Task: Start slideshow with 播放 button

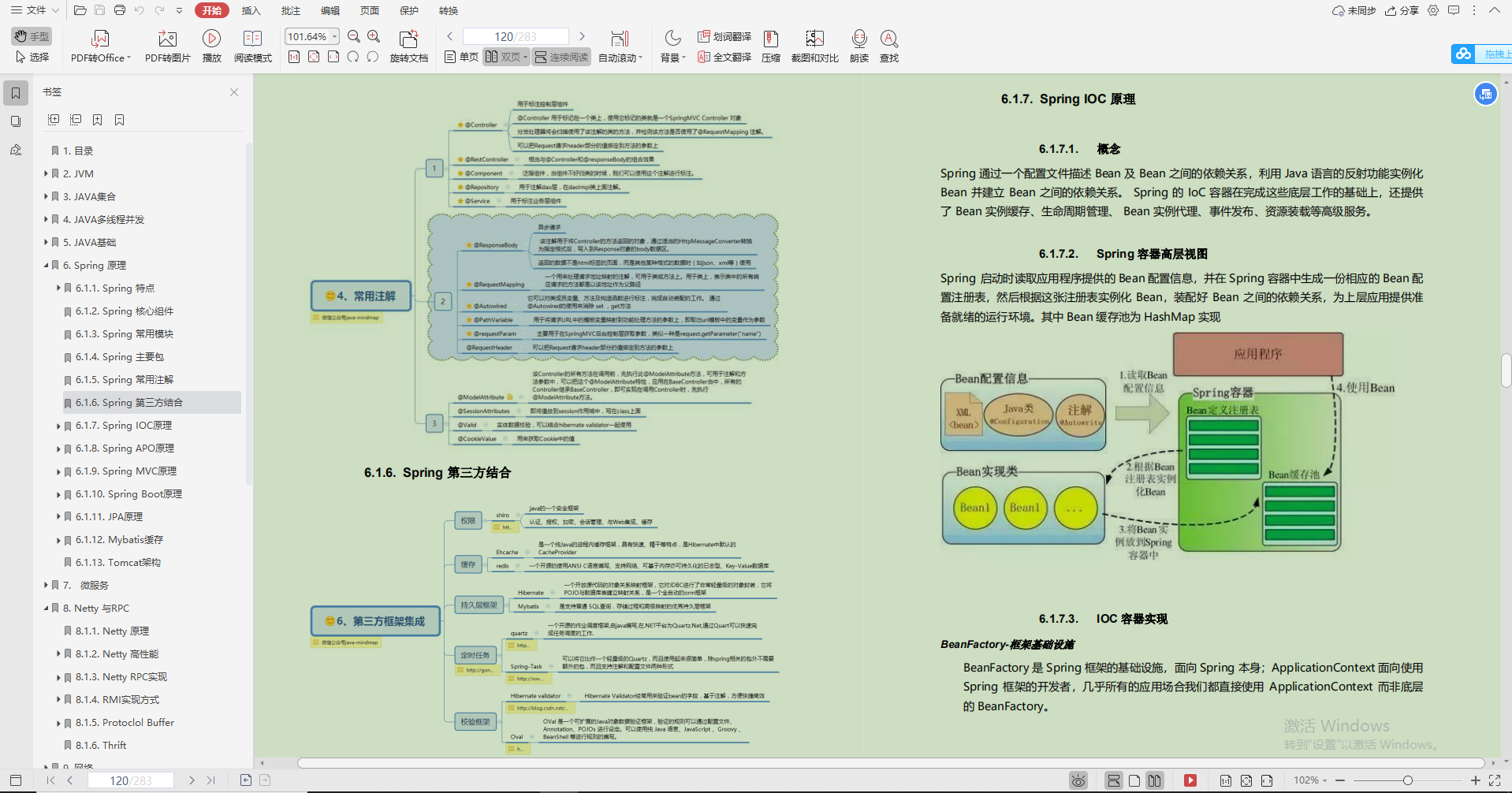Action: 211,47
